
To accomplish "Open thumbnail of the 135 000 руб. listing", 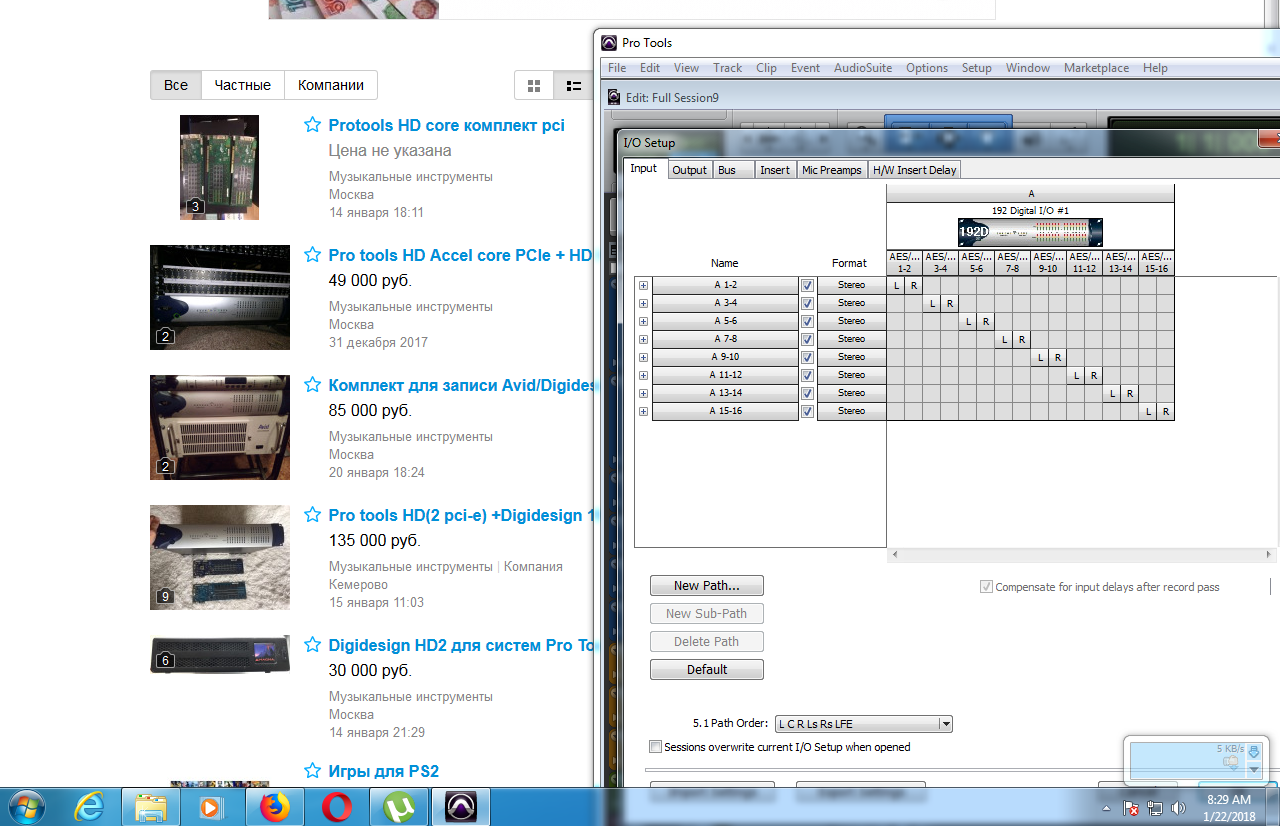I will pos(220,557).
